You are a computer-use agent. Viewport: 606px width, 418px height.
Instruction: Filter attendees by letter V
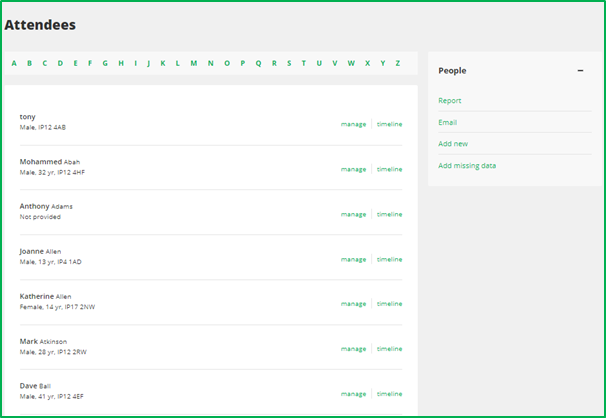click(335, 63)
